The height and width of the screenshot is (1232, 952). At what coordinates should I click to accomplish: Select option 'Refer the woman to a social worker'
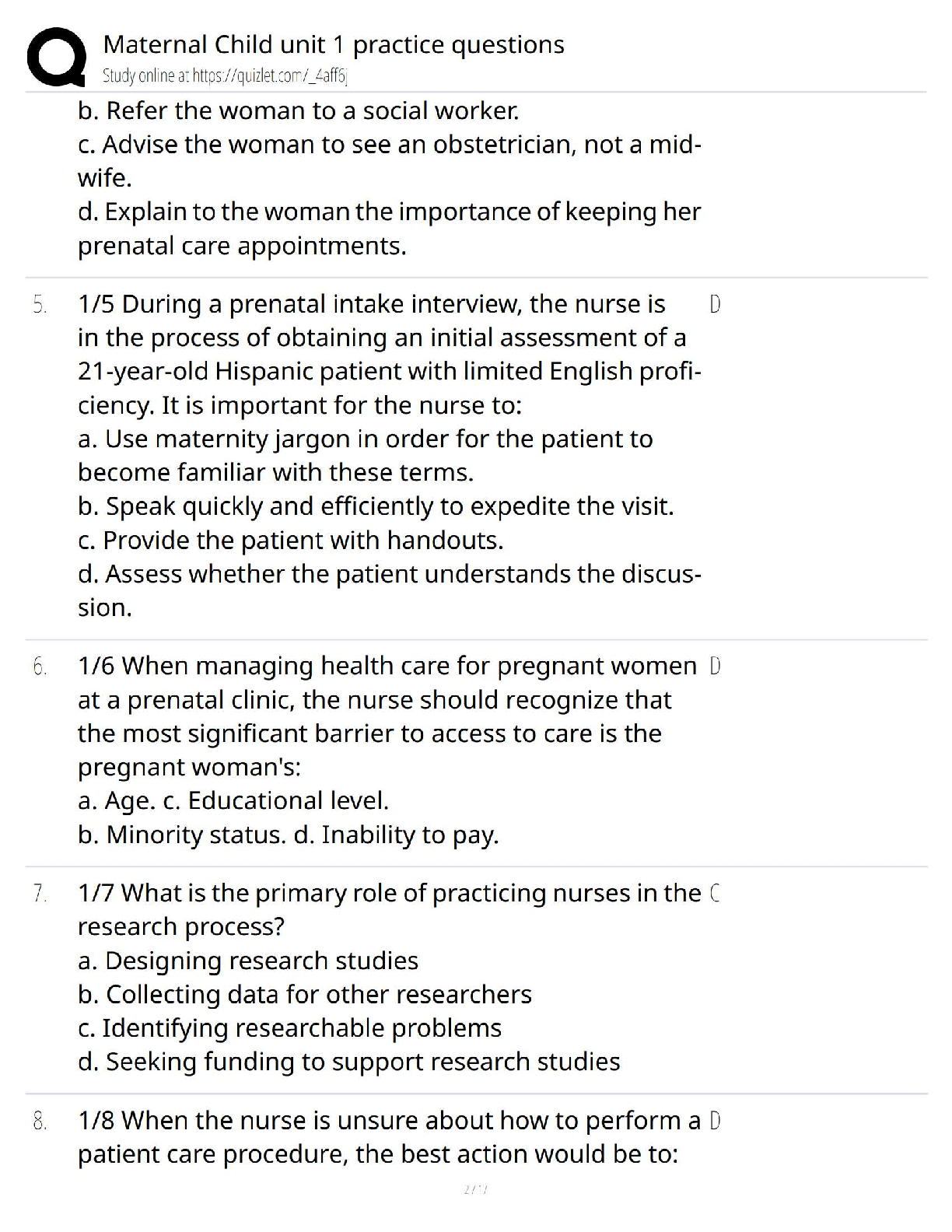coord(299,111)
